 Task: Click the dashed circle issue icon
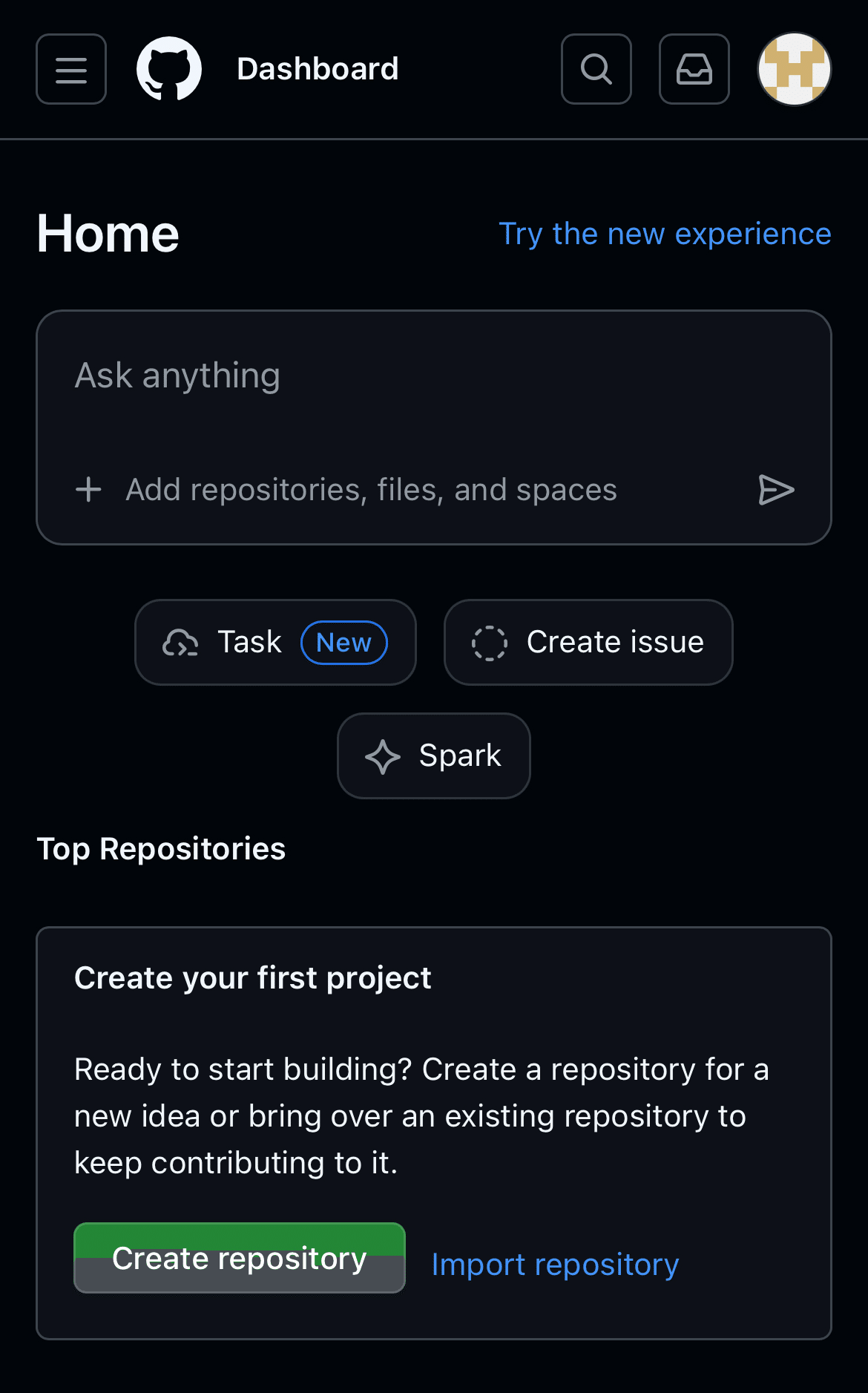click(490, 643)
